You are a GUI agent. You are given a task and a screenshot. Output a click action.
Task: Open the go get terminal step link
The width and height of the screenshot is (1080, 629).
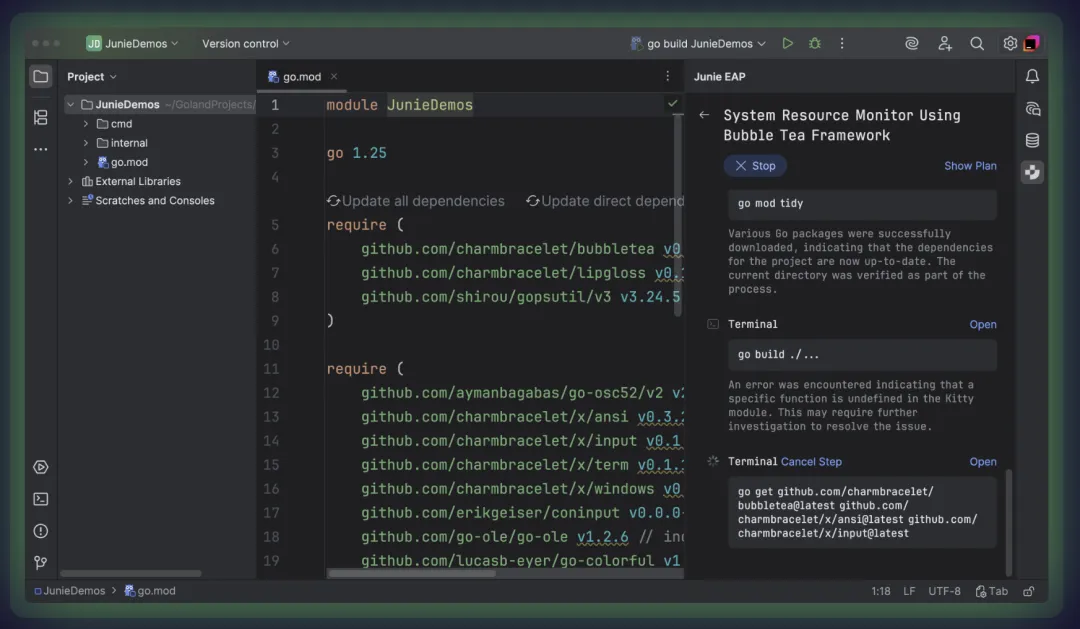pyautogui.click(x=983, y=462)
